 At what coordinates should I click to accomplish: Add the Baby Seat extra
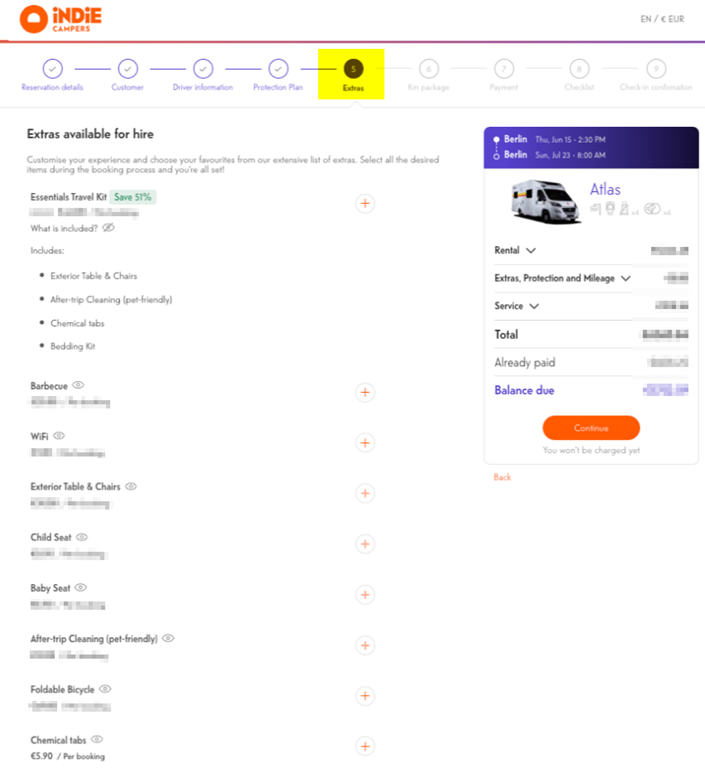pyautogui.click(x=365, y=595)
